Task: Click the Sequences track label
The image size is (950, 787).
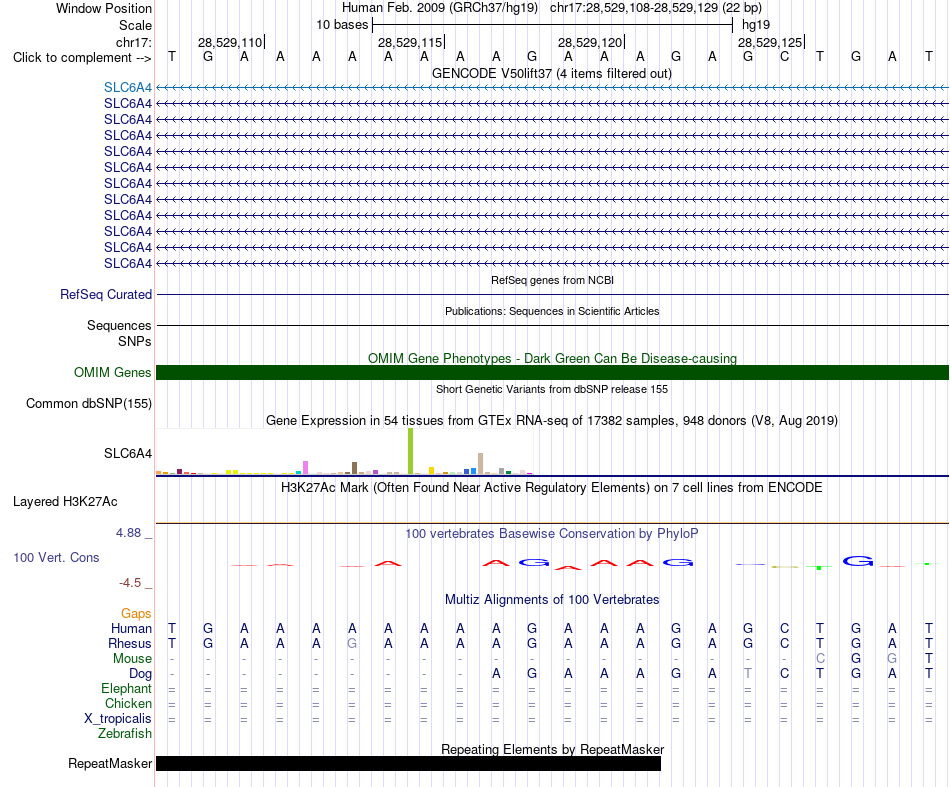Action: pyautogui.click(x=119, y=325)
